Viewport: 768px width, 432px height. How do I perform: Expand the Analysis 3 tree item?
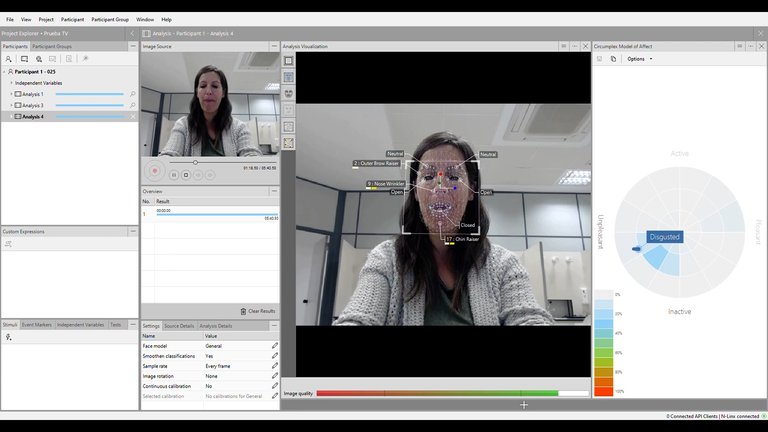11,105
